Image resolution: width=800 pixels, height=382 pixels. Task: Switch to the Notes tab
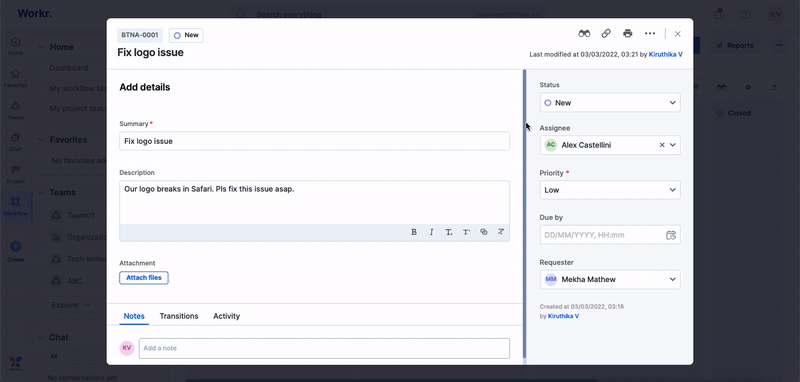pos(134,316)
